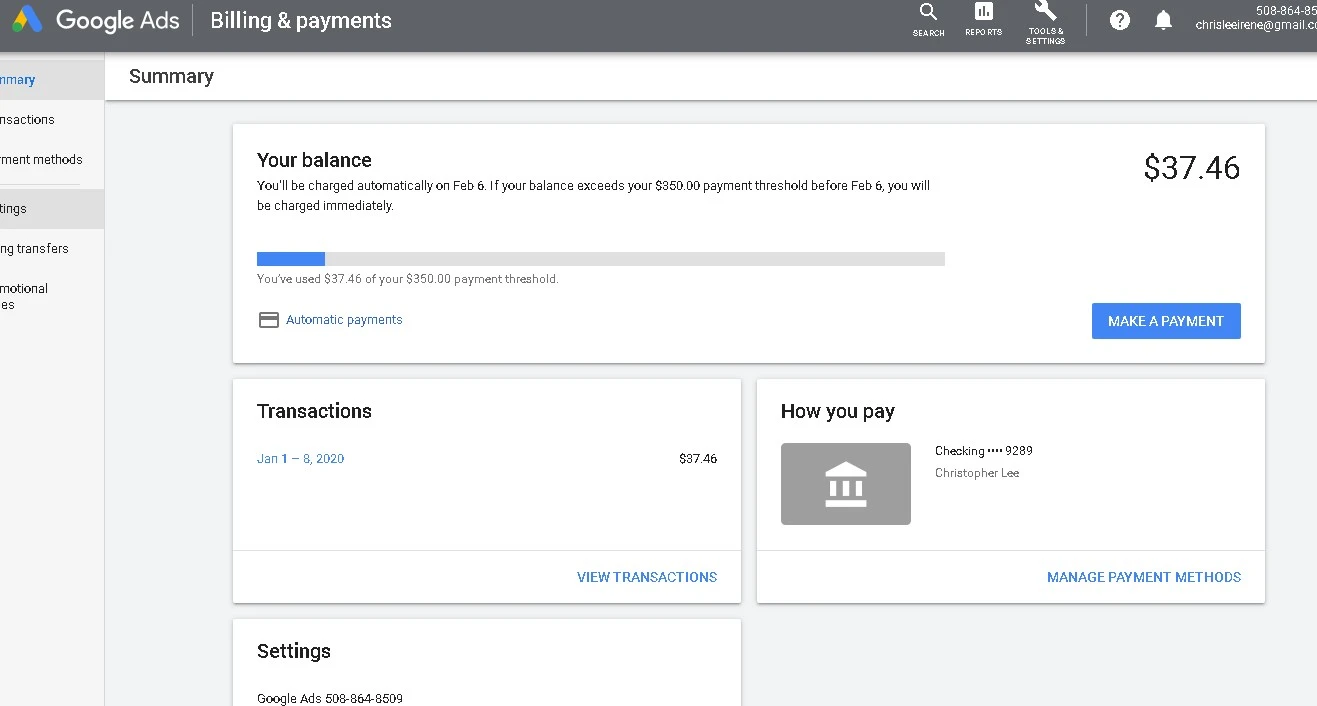Open the Summary sidebar item
The height and width of the screenshot is (706, 1317).
coord(52,80)
